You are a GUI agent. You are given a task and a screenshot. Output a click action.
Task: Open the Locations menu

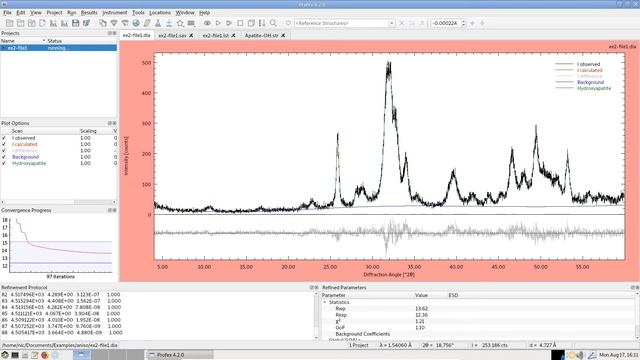(x=160, y=13)
